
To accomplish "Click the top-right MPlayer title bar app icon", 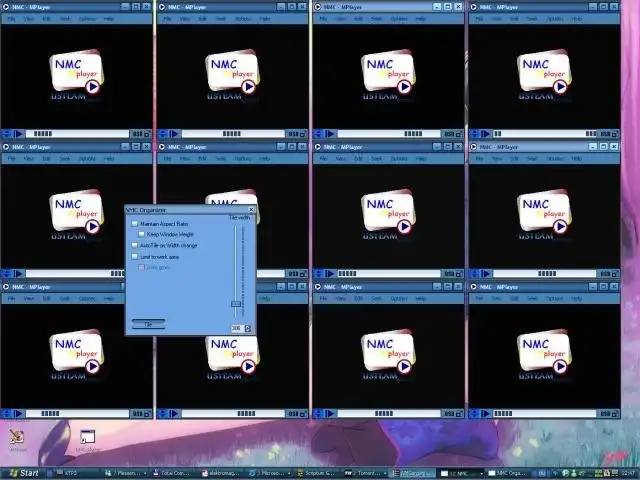I will click(473, 7).
